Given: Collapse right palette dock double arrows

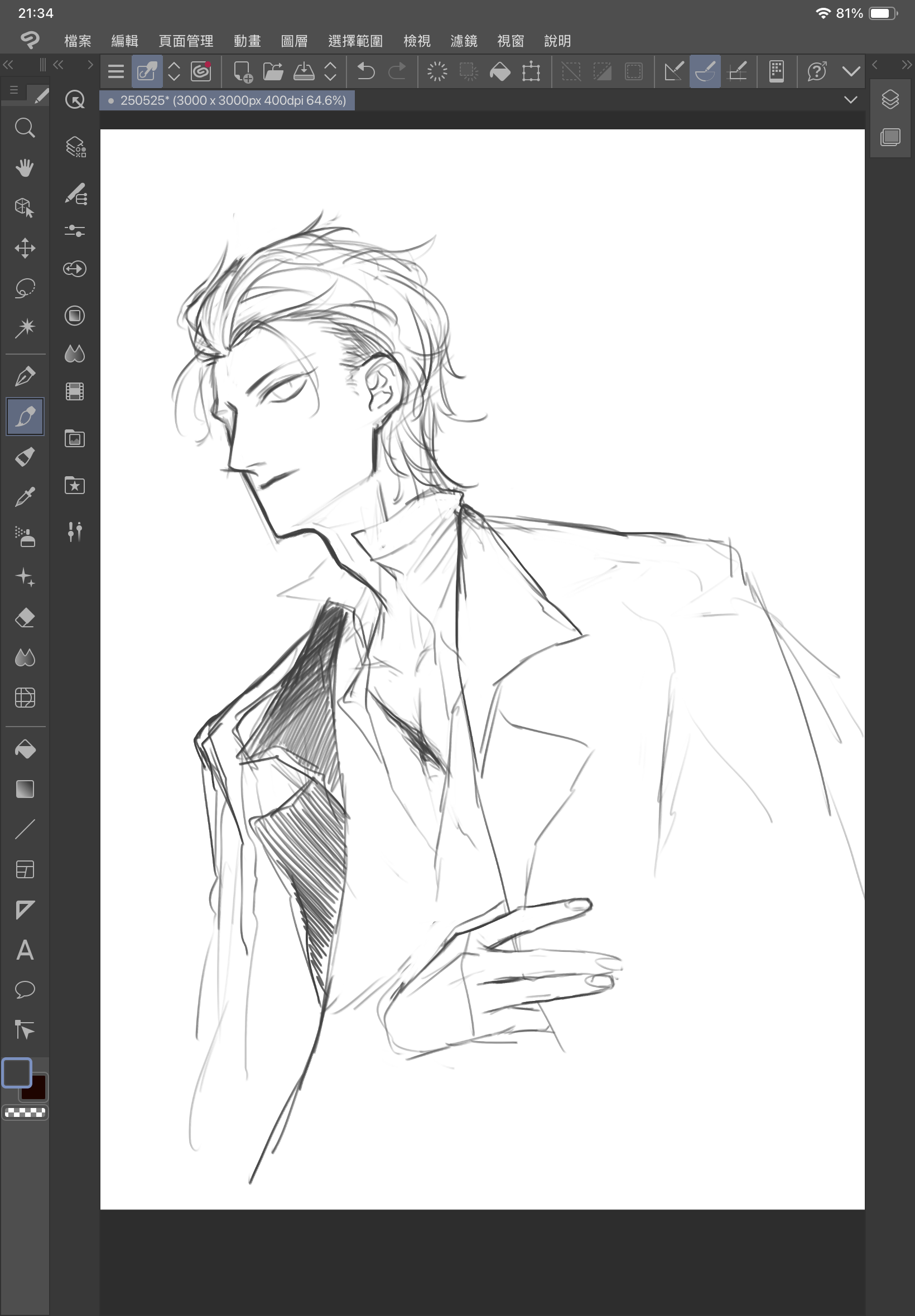Looking at the screenshot, I should click(907, 65).
